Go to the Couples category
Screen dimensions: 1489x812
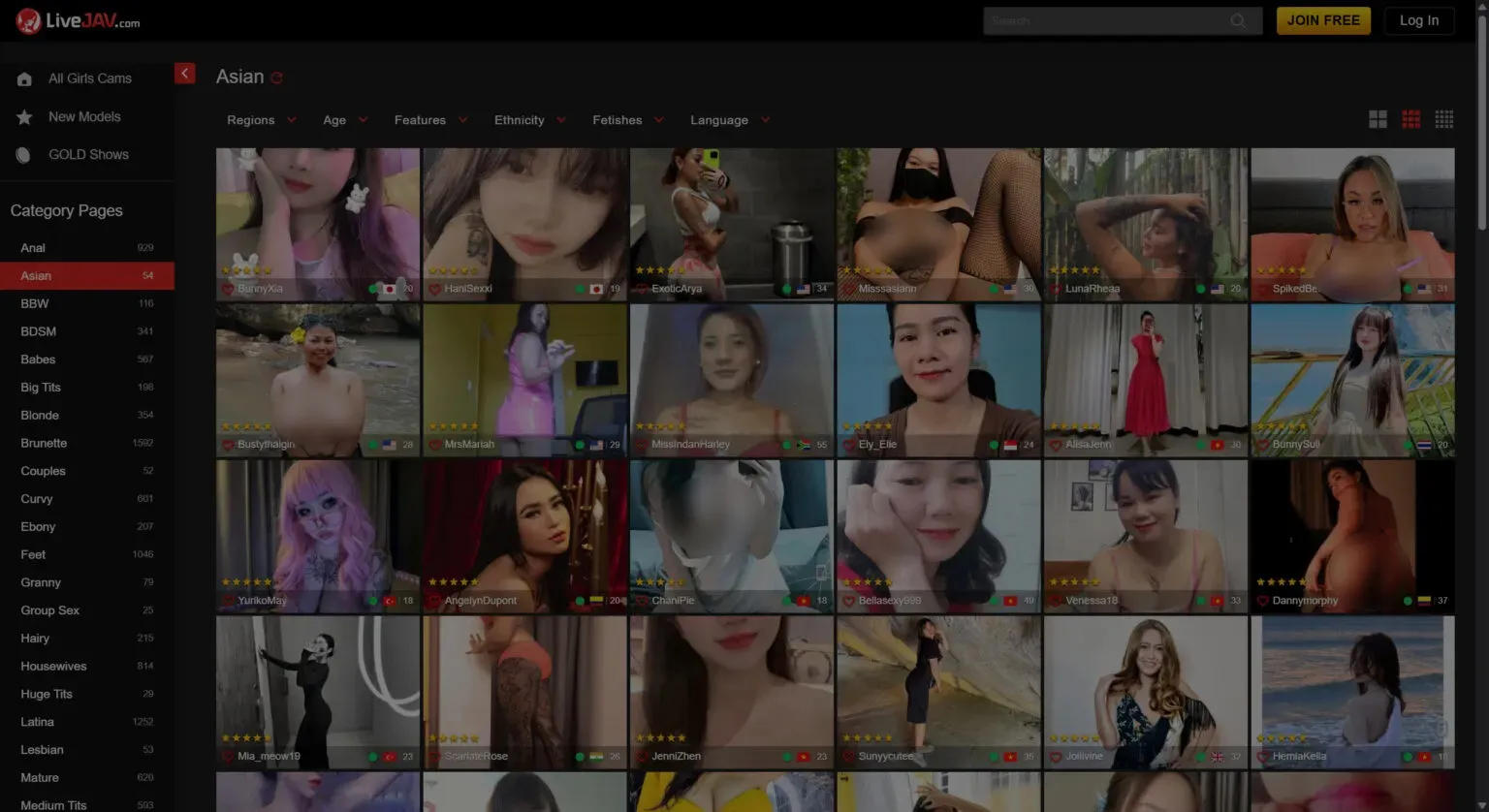pos(43,471)
